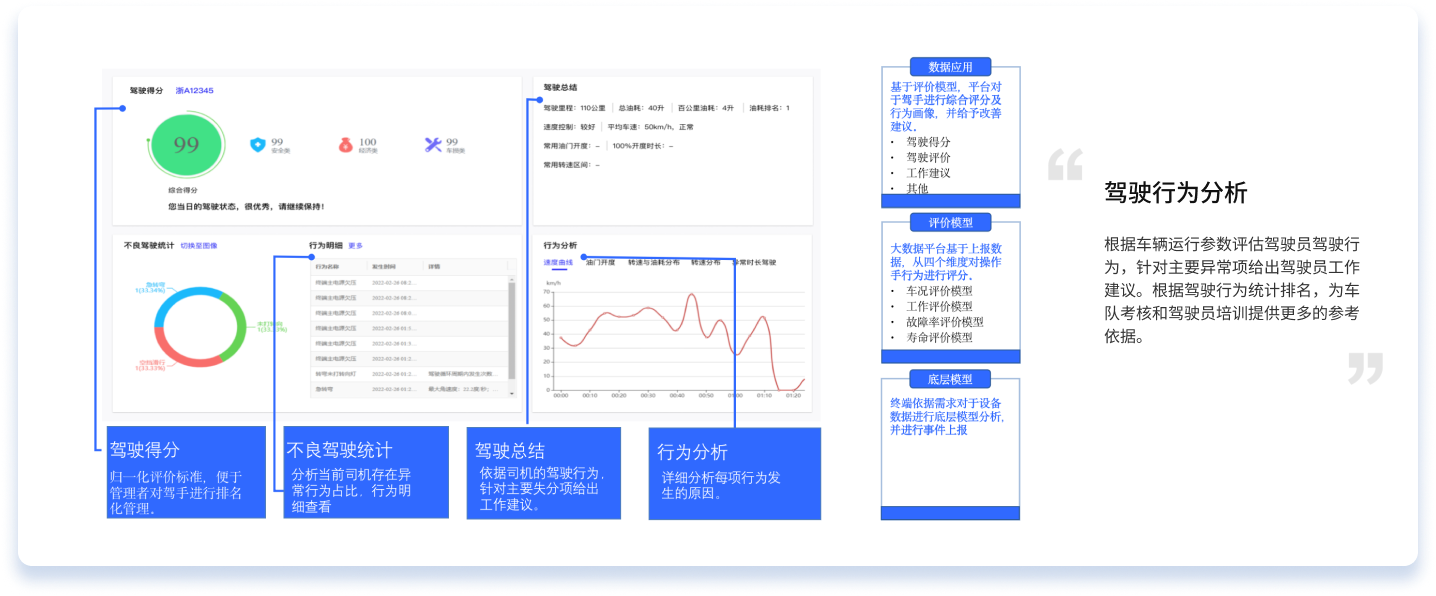This screenshot has width=1436, height=596.
Task: Switch to the 转速分布 tab
Action: click(x=705, y=261)
